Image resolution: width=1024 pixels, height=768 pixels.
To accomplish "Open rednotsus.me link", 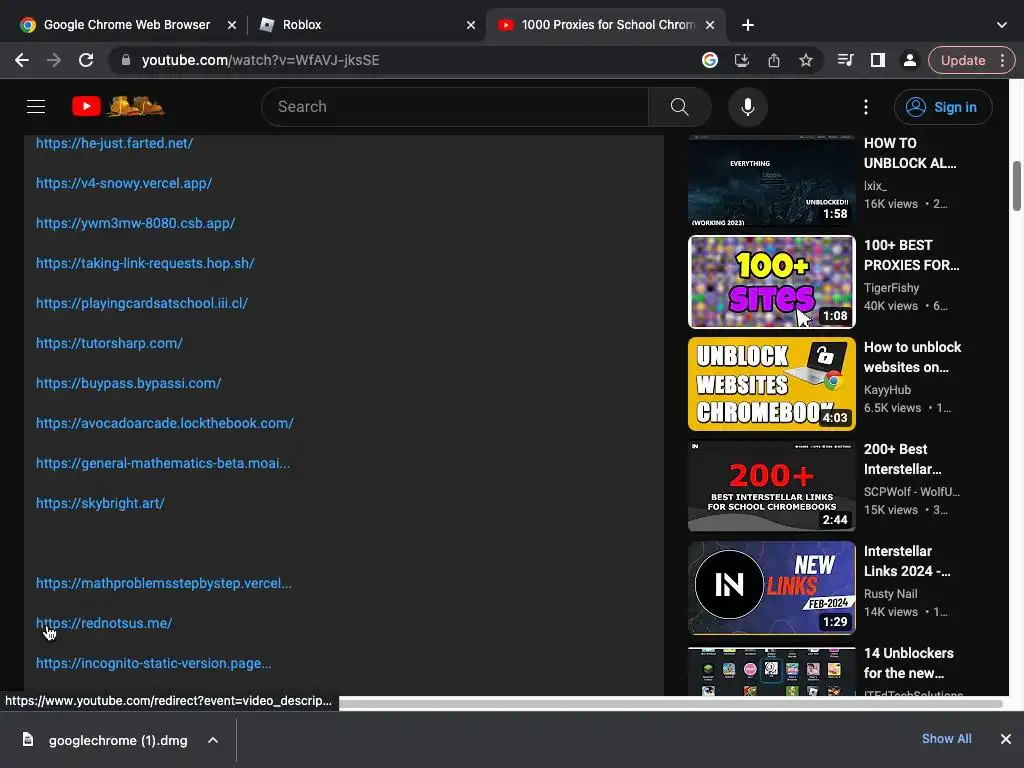I will [104, 623].
